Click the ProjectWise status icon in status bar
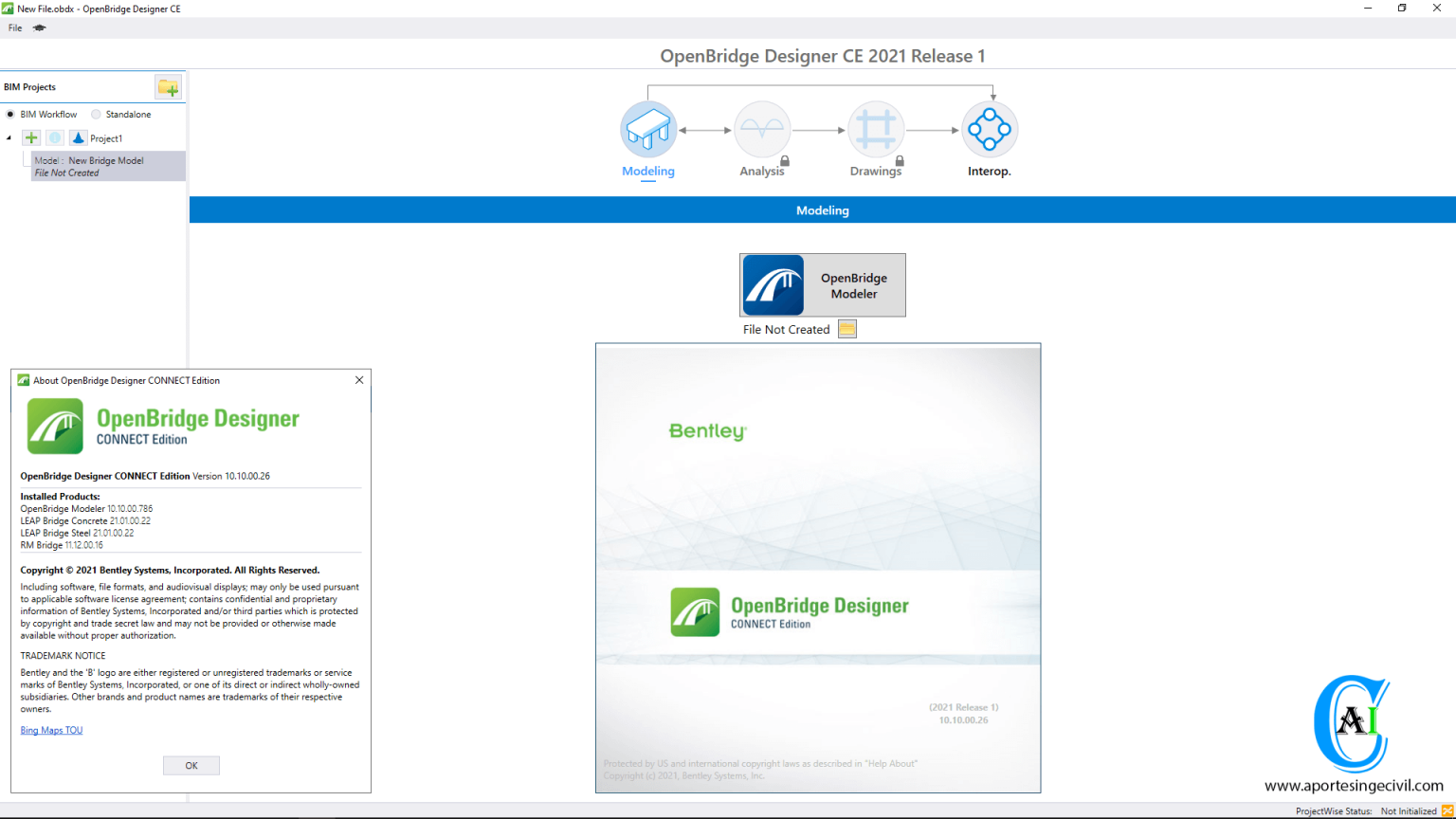This screenshot has height=819, width=1456. (x=1447, y=810)
